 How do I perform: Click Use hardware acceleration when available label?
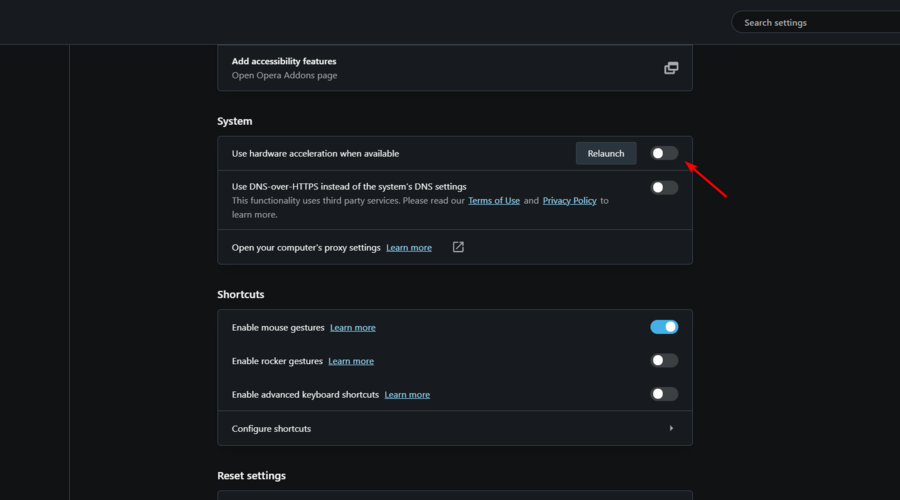315,153
